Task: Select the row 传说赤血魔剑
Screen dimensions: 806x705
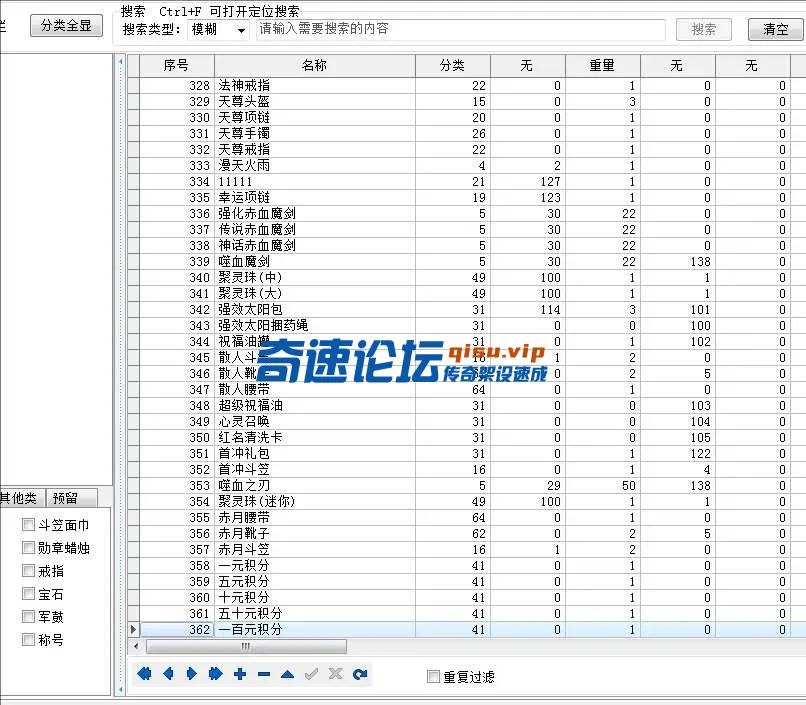Action: (x=465, y=229)
